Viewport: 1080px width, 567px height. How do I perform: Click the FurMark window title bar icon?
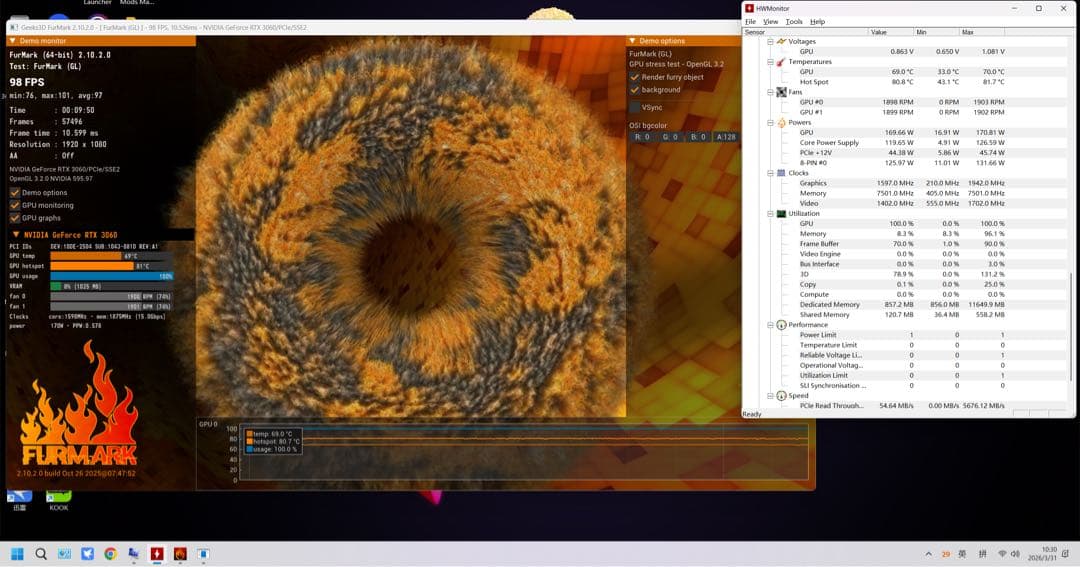[x=14, y=28]
